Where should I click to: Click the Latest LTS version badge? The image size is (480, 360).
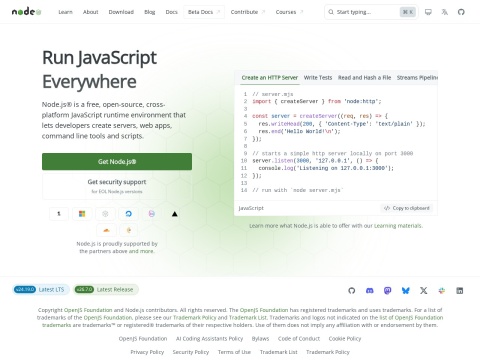coord(40,289)
